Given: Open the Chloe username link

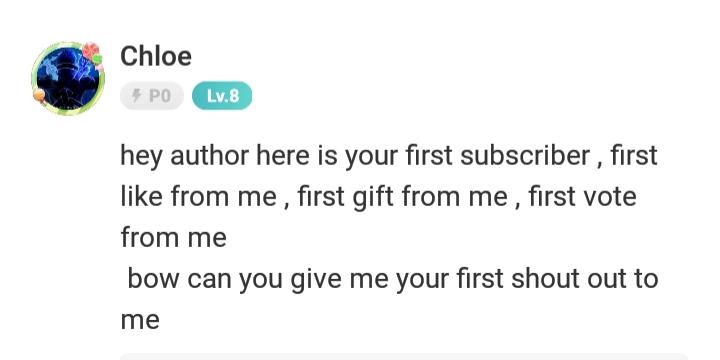Looking at the screenshot, I should [156, 56].
